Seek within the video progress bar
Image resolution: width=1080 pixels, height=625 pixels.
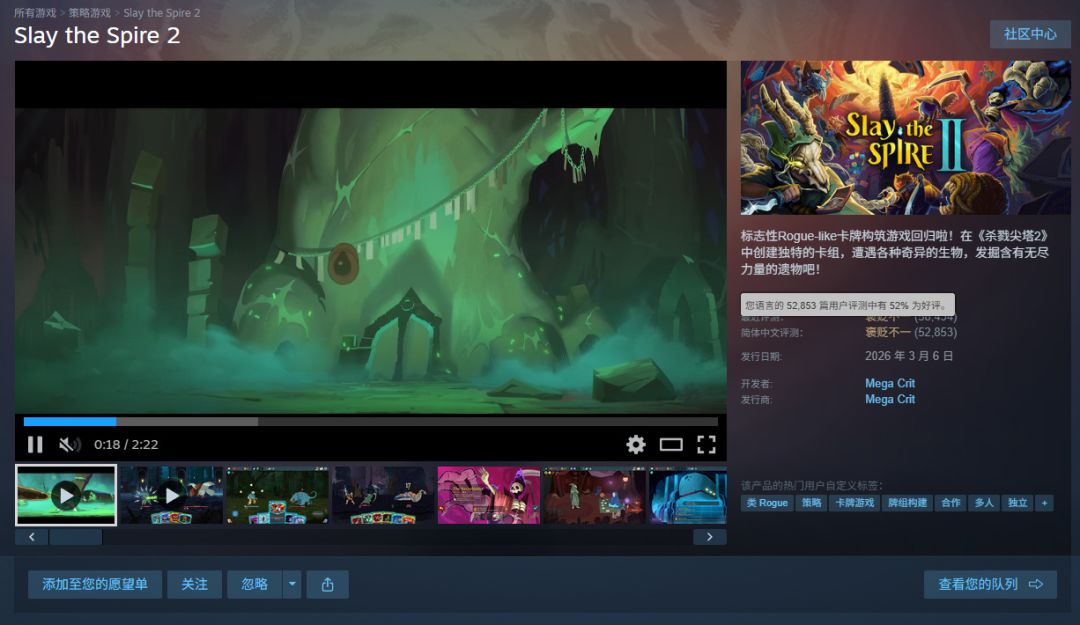coord(371,421)
